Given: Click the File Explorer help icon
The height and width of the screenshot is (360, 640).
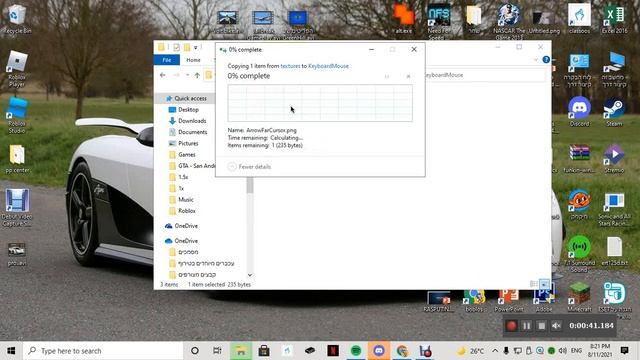Looking at the screenshot, I should [546, 60].
